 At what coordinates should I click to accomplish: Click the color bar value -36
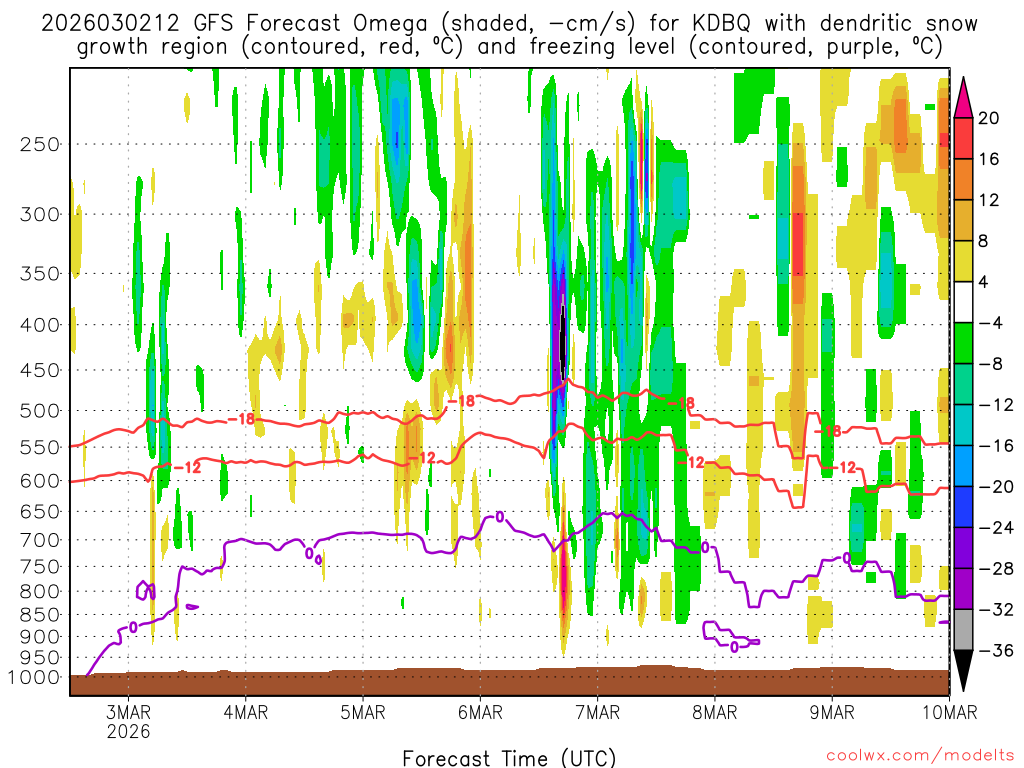(x=995, y=650)
